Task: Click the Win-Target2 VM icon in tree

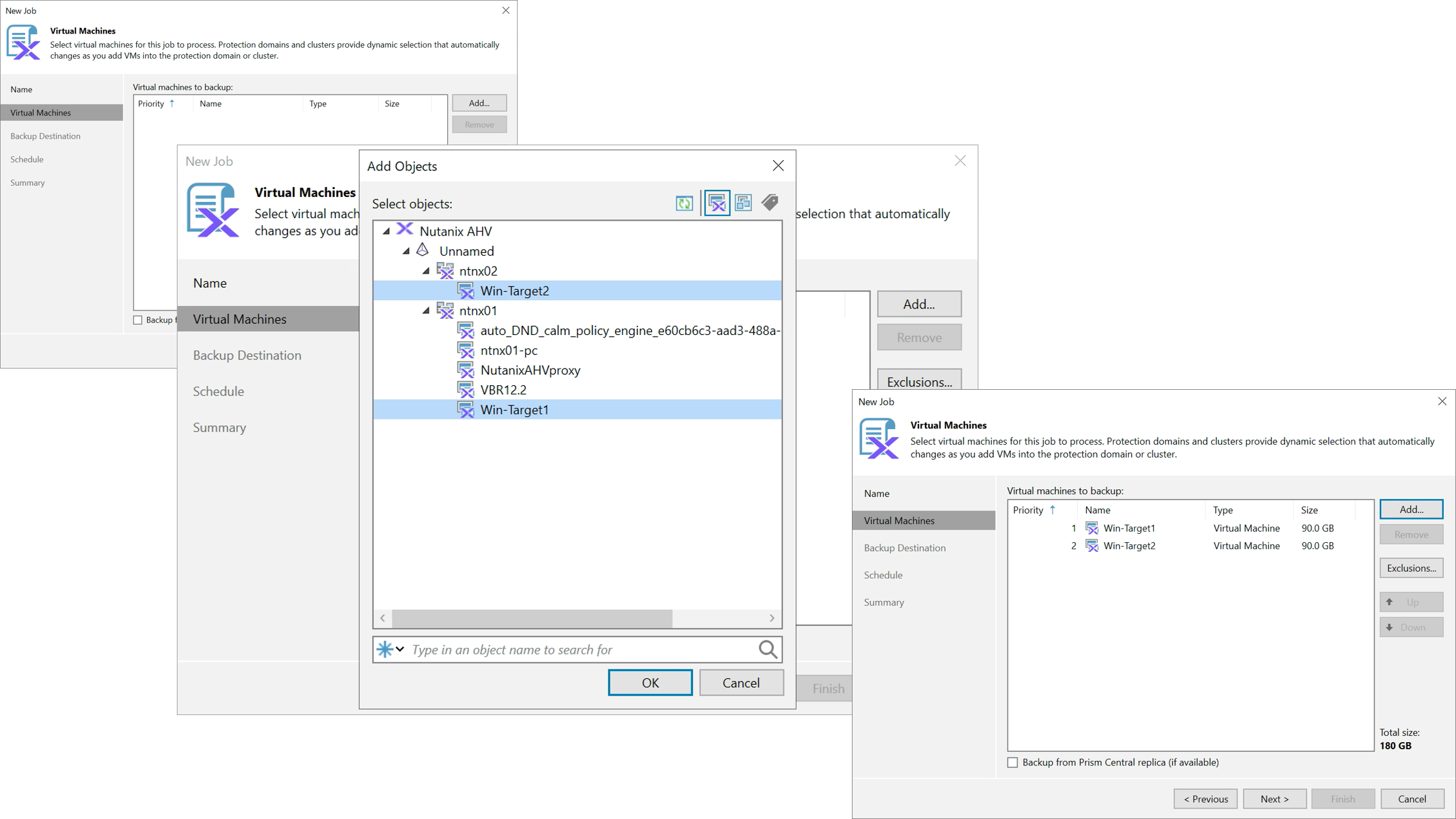Action: click(x=466, y=291)
